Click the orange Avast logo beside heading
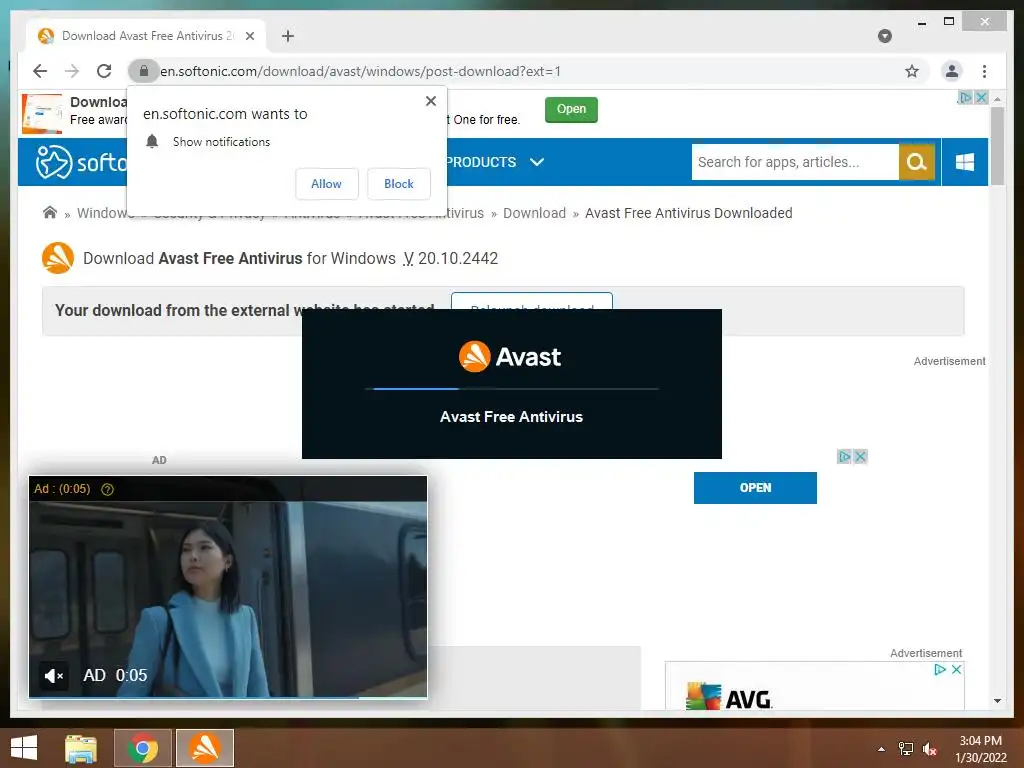The image size is (1024, 768). coord(57,258)
